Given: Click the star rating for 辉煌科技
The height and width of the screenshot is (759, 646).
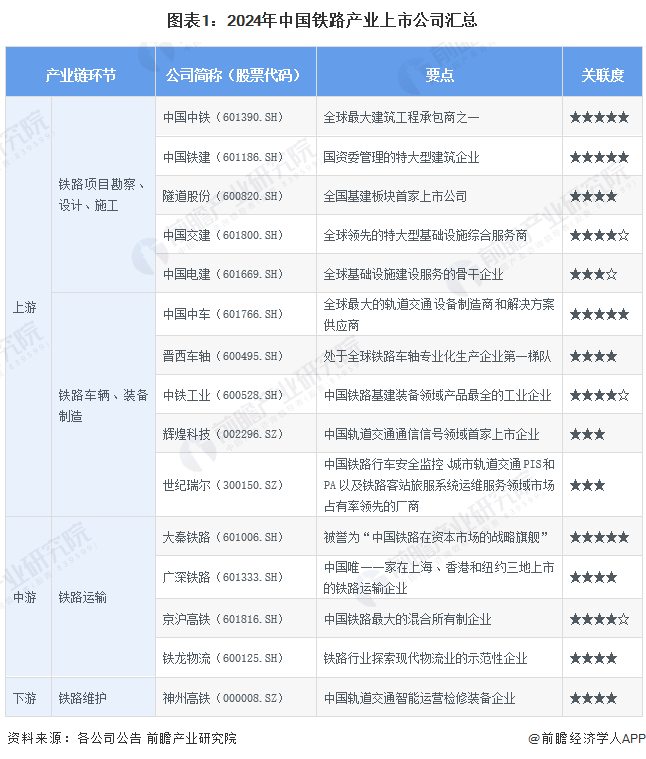Looking at the screenshot, I should 587,434.
